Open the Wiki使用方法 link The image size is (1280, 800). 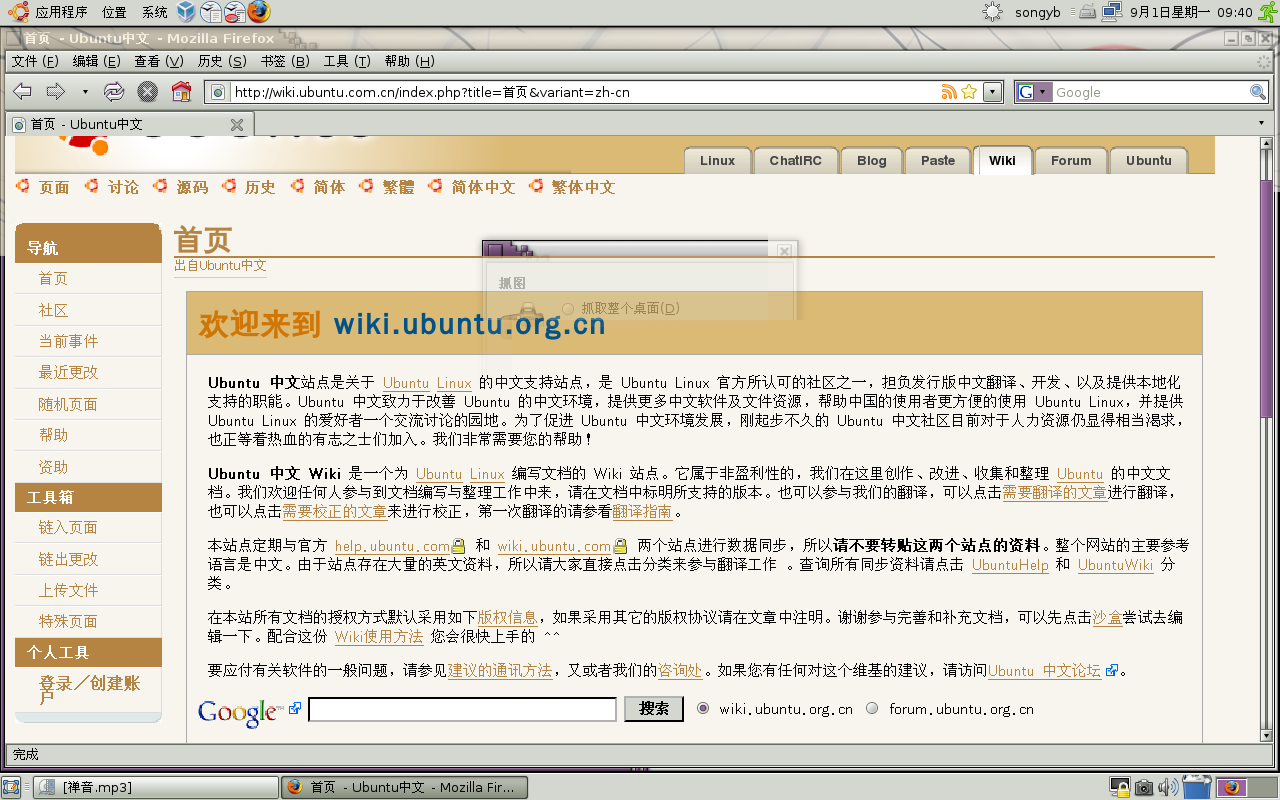[379, 636]
